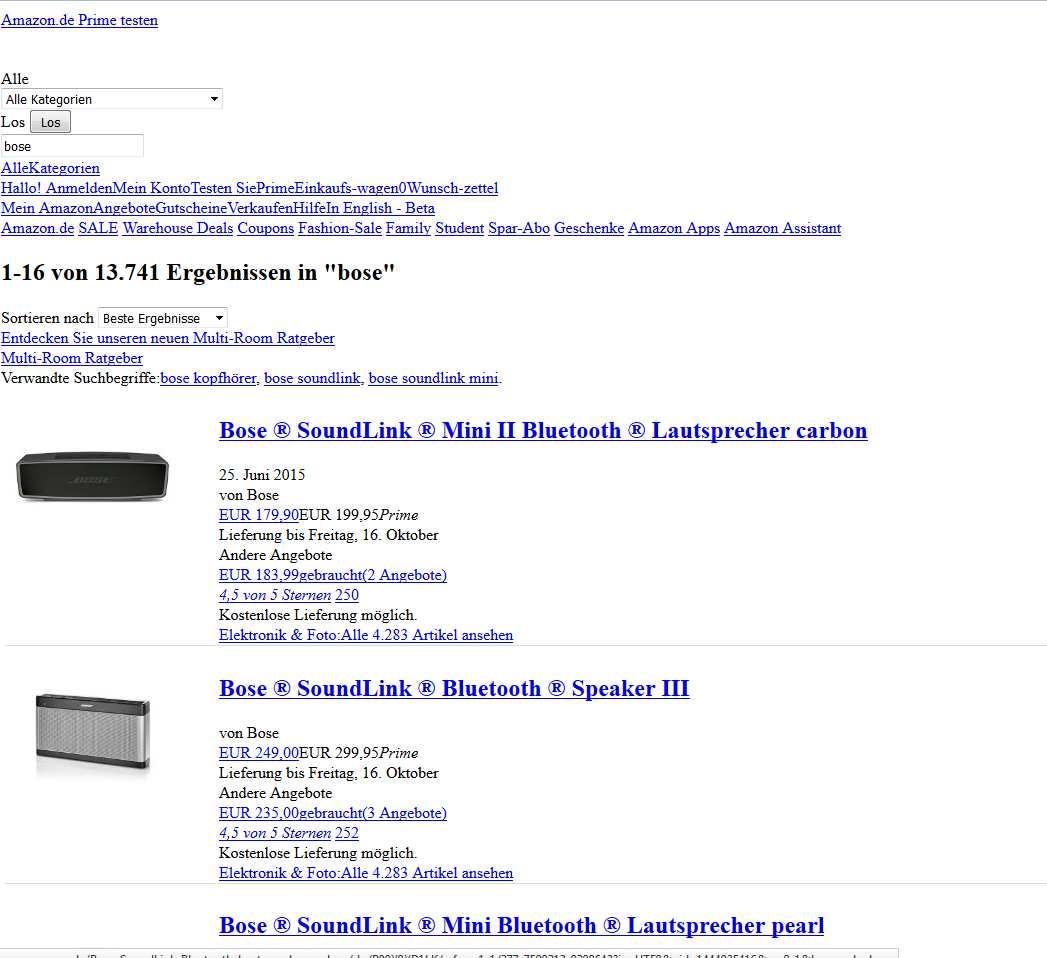
Task: Open Warehouse Deals link
Action: pyautogui.click(x=178, y=228)
